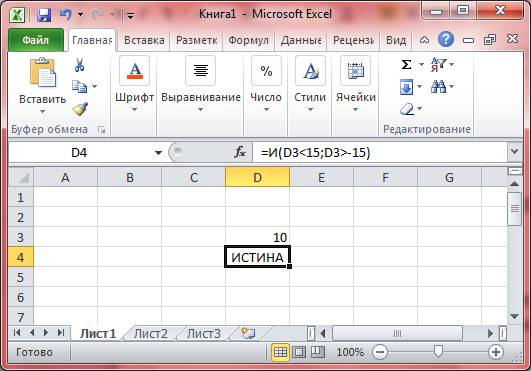This screenshot has height=371, width=531.
Task: Click the zoom in plus button
Action: [x=496, y=352]
